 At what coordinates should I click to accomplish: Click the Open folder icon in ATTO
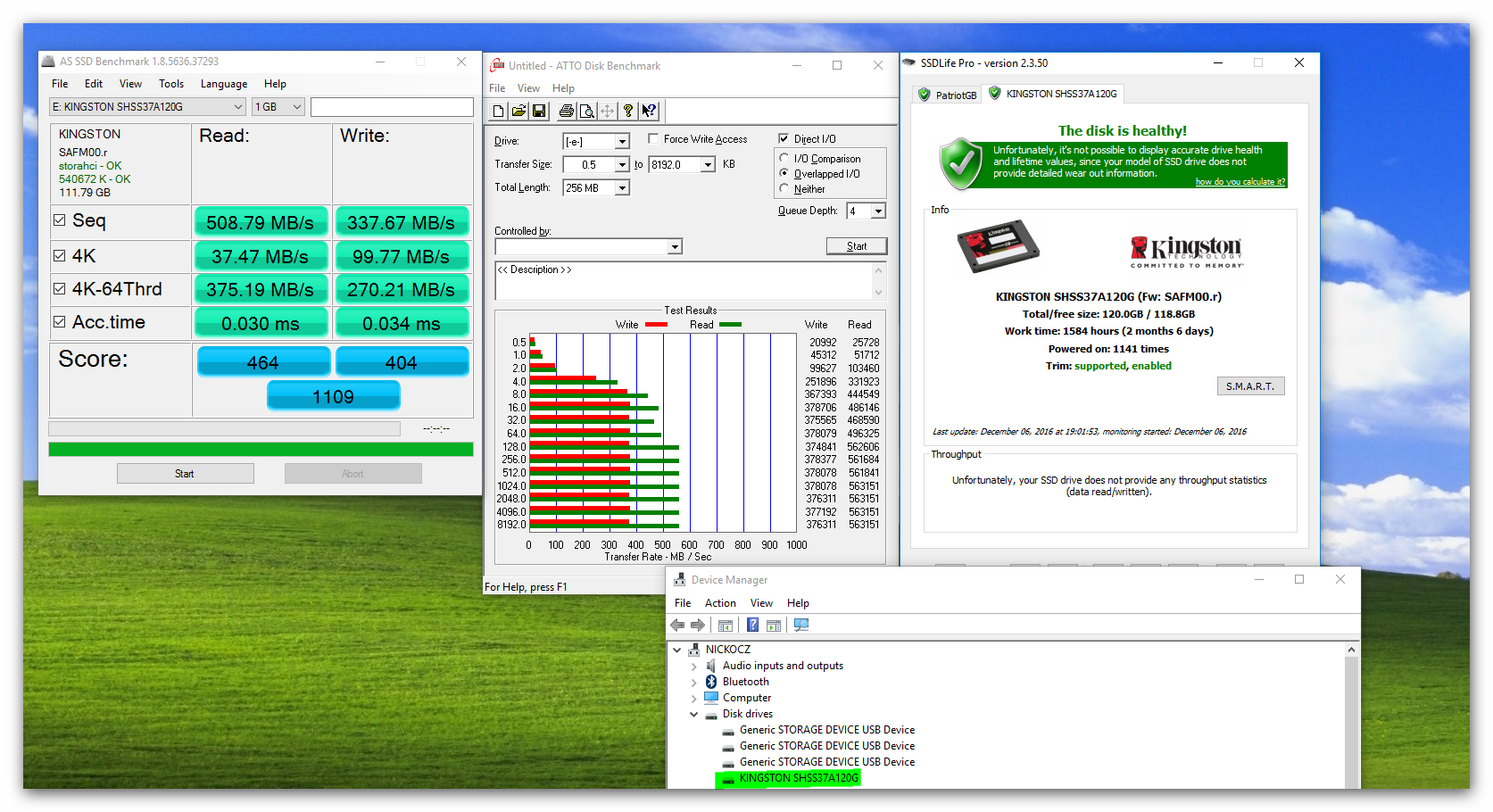pyautogui.click(x=518, y=111)
